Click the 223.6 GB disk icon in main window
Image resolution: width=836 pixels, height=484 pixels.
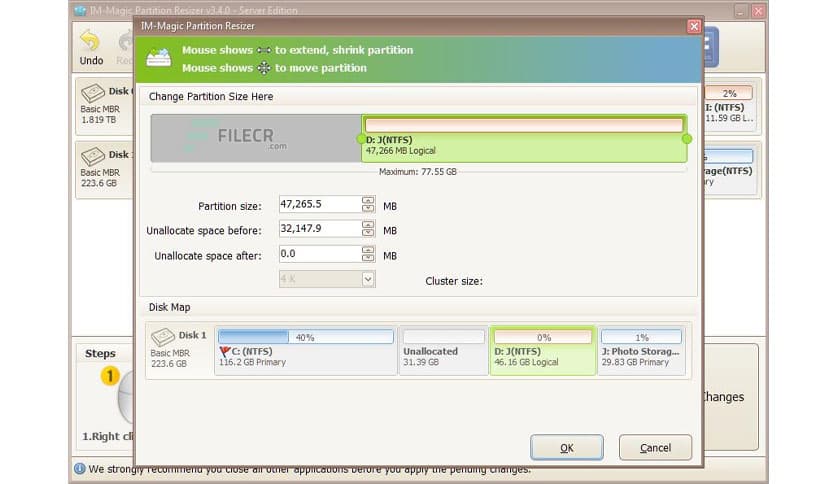click(x=93, y=157)
